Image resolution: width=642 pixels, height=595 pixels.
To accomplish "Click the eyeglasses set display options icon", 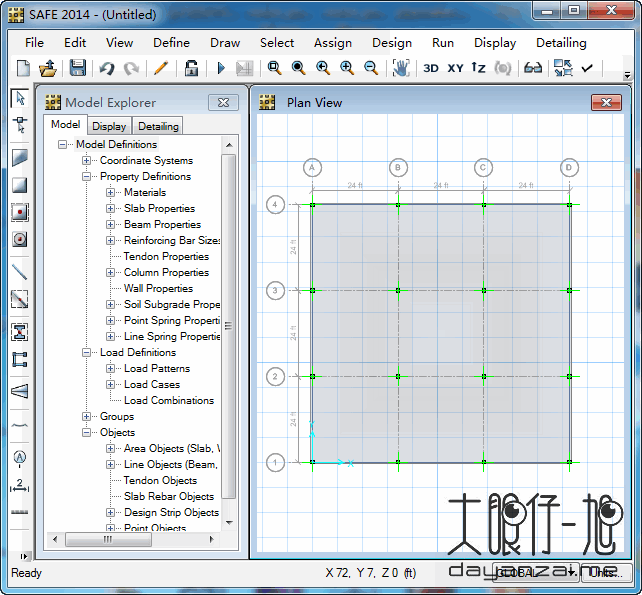I will (x=533, y=68).
